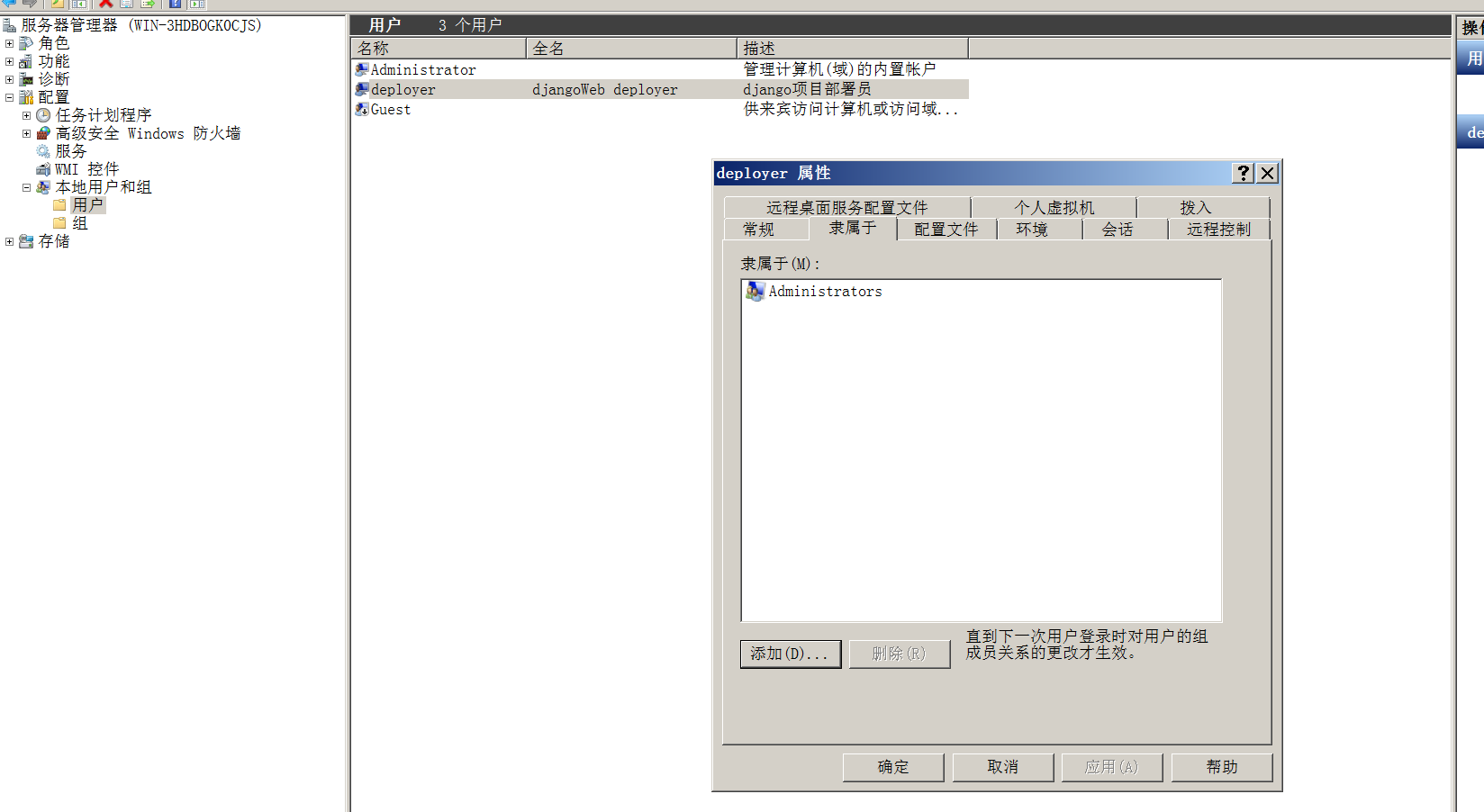Viewport: 1484px width, 812px height.
Task: Click the red Delete (X) toolbar icon
Action: pos(104,5)
